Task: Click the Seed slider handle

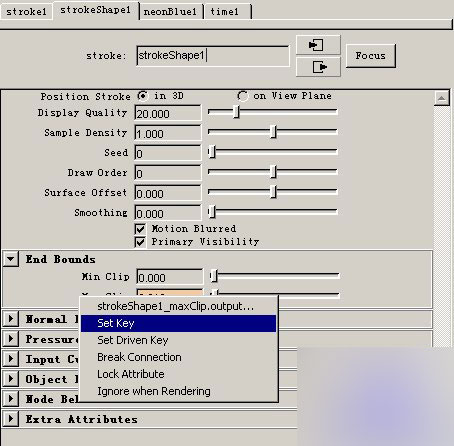Action: 212,152
